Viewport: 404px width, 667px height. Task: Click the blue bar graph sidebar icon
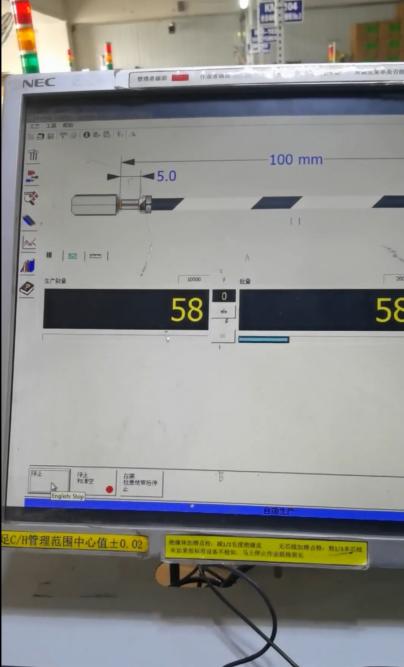point(28,266)
